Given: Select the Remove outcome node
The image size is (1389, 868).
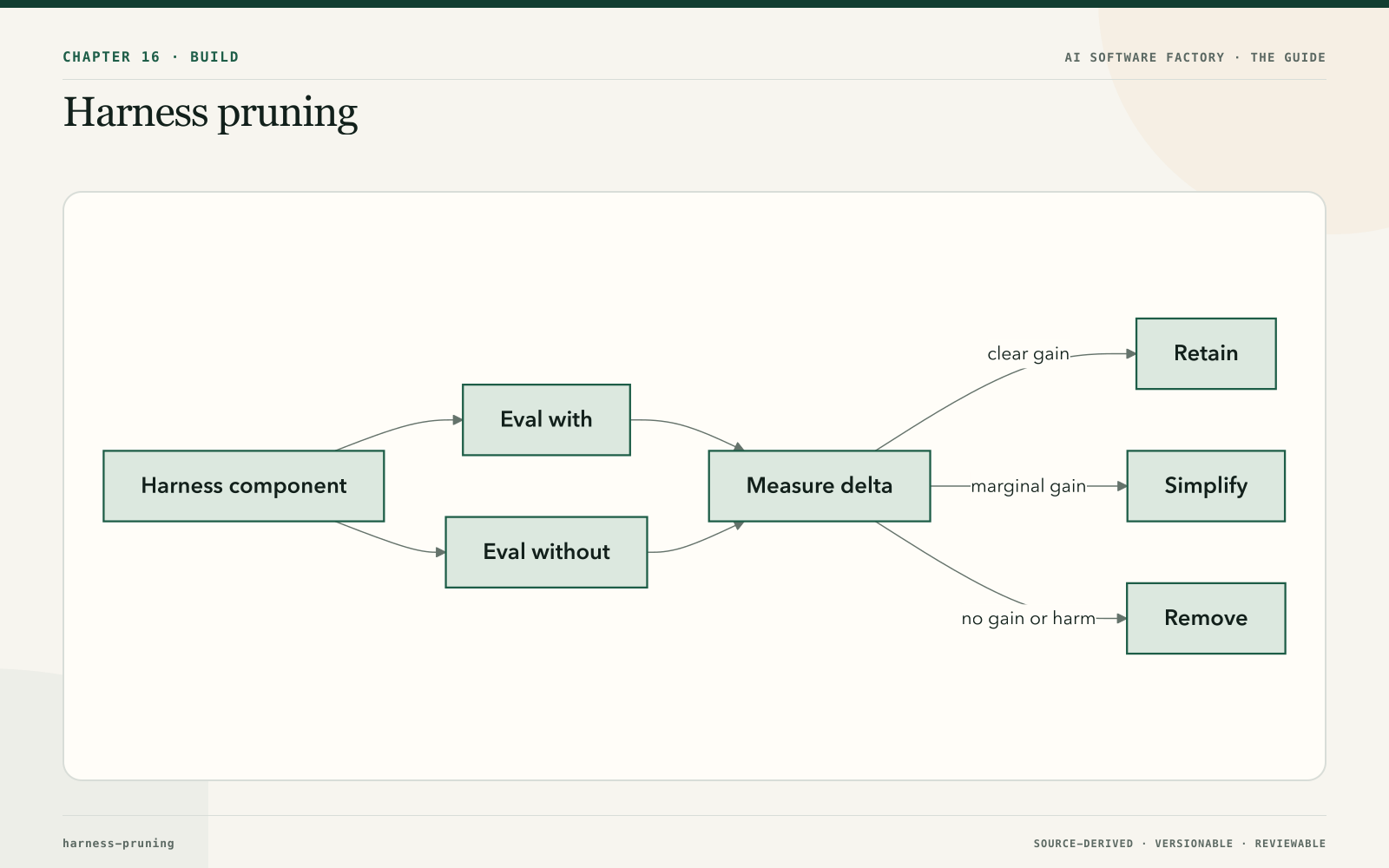Looking at the screenshot, I should [x=1206, y=618].
